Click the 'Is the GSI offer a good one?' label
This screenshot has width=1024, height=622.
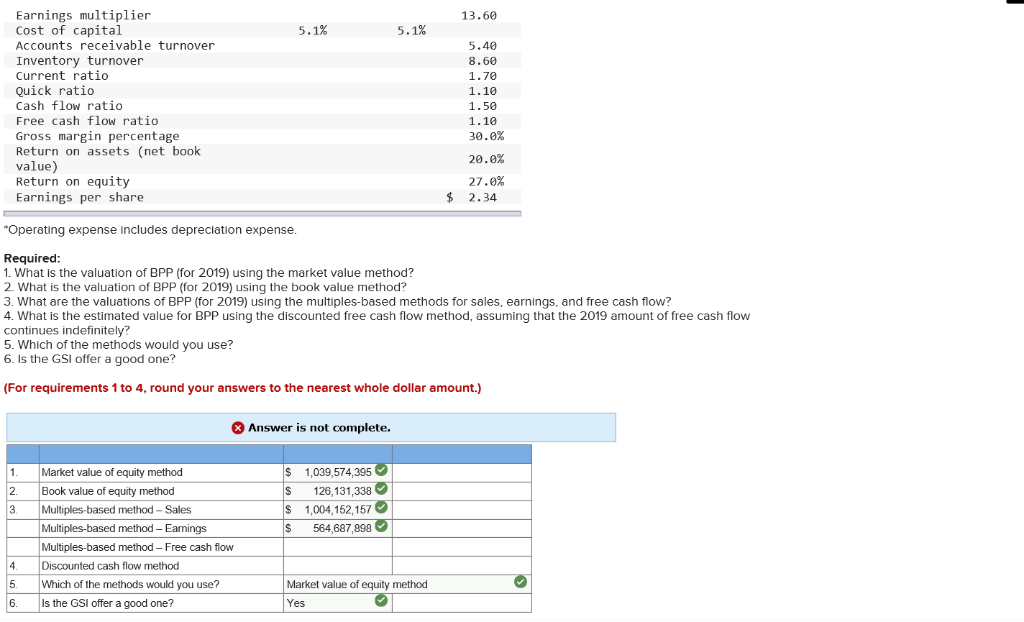click(107, 603)
